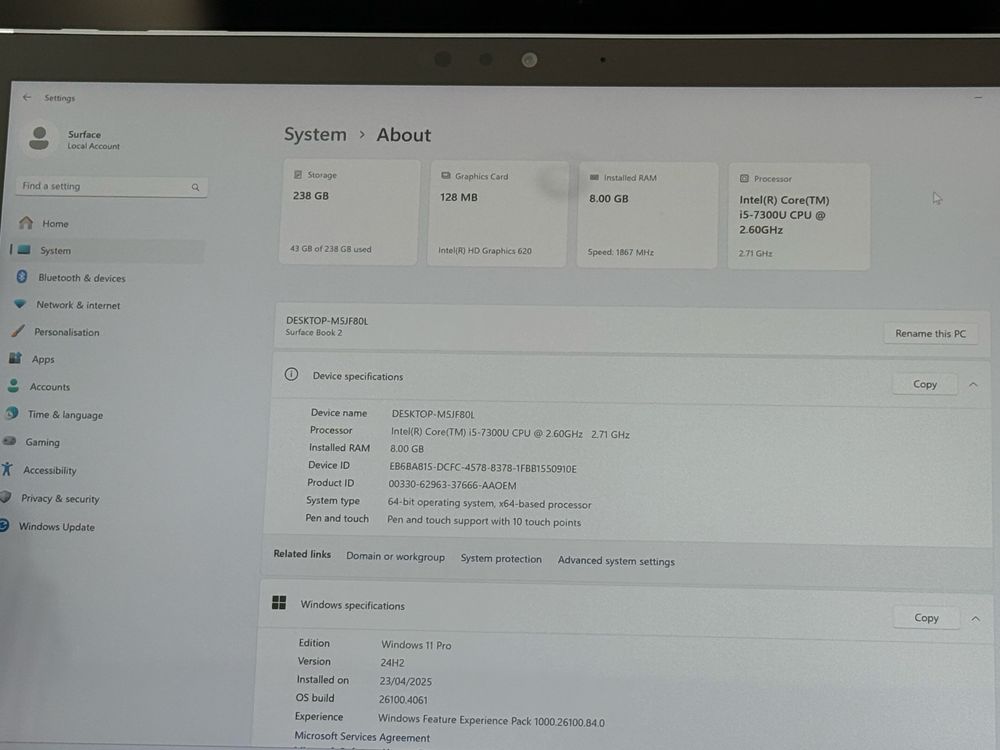Click the search magnifier icon
1000x750 pixels.
195,187
